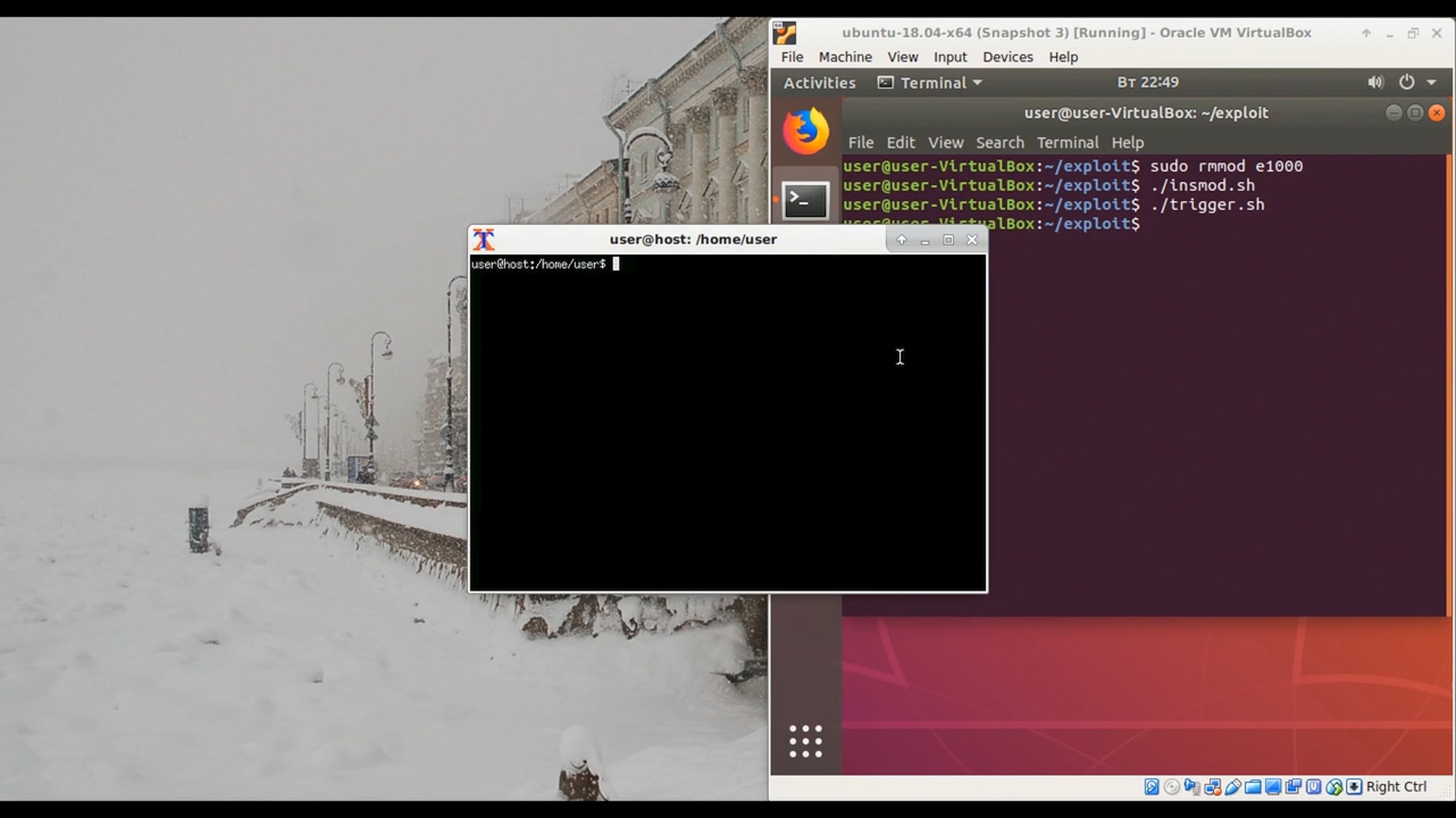This screenshot has height=818, width=1456.
Task: Open the guest volume speaker icon
Action: (1375, 82)
